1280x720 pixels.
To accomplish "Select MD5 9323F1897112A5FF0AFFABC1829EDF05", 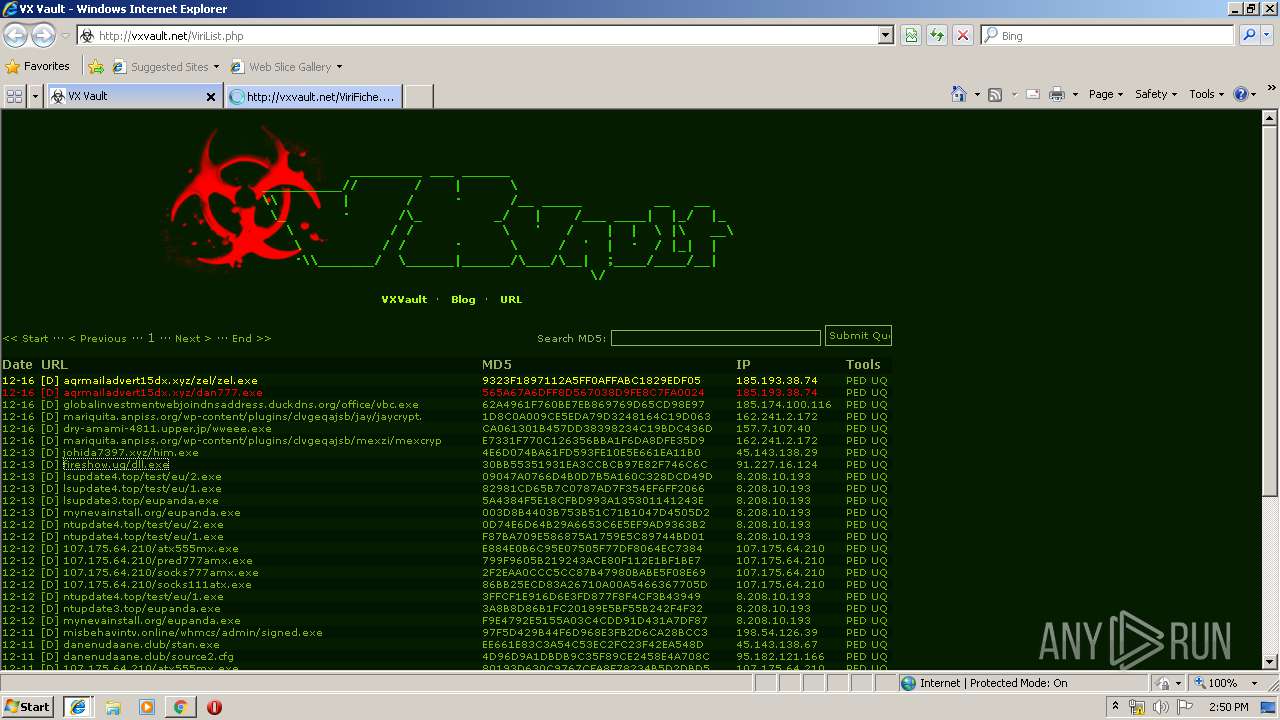I will pos(591,381).
